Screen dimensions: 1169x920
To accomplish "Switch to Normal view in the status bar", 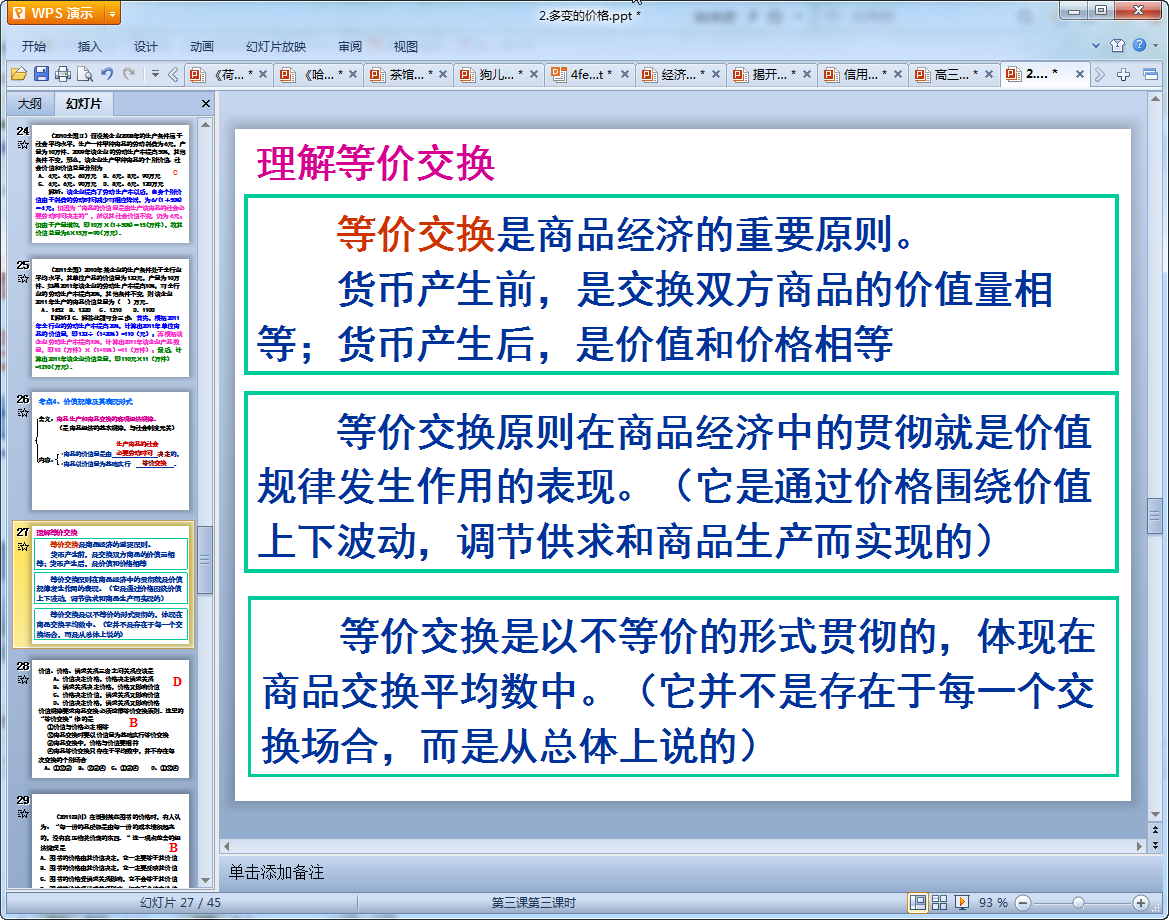I will pos(918,902).
